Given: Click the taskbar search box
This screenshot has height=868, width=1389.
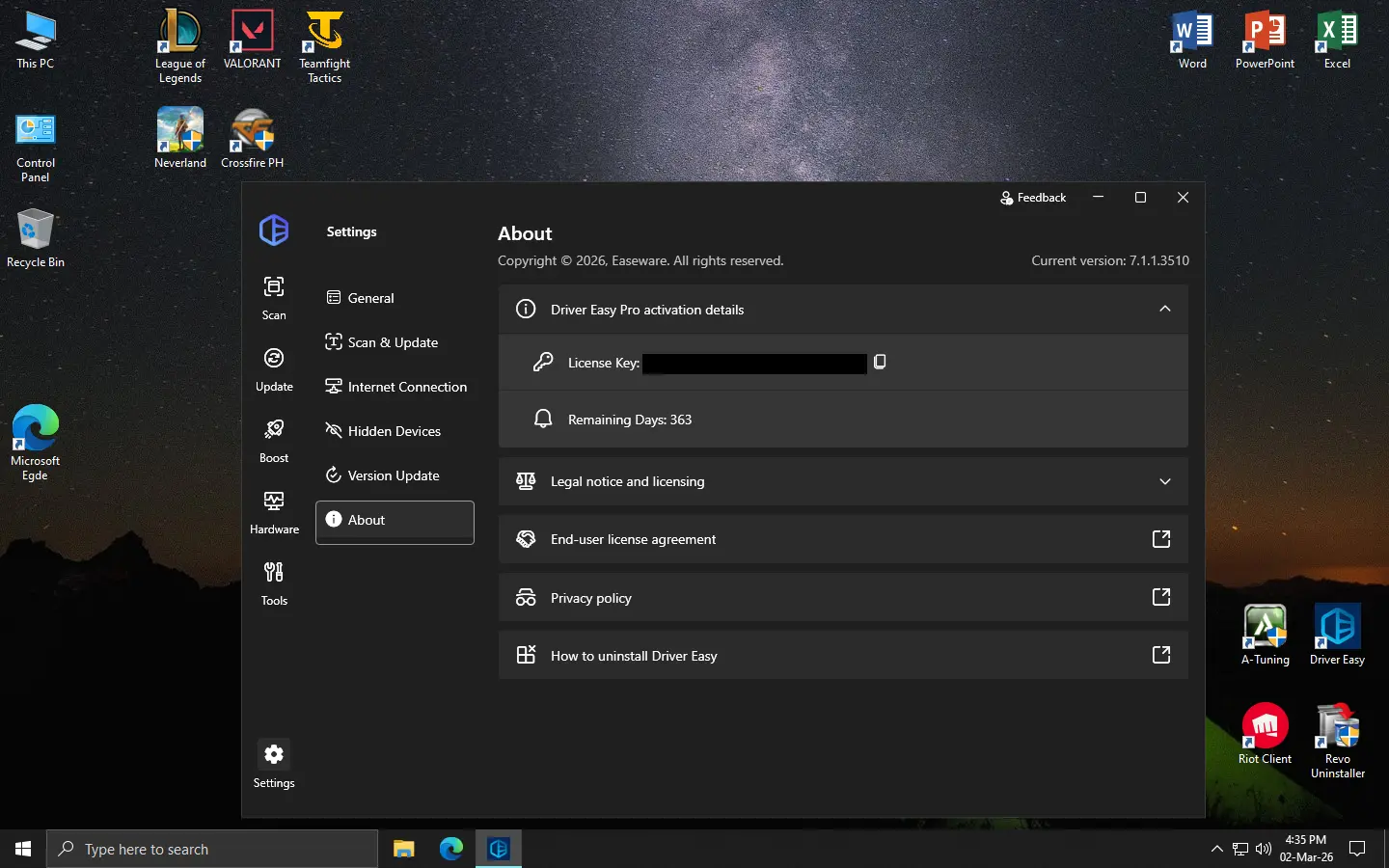Looking at the screenshot, I should pos(212,849).
